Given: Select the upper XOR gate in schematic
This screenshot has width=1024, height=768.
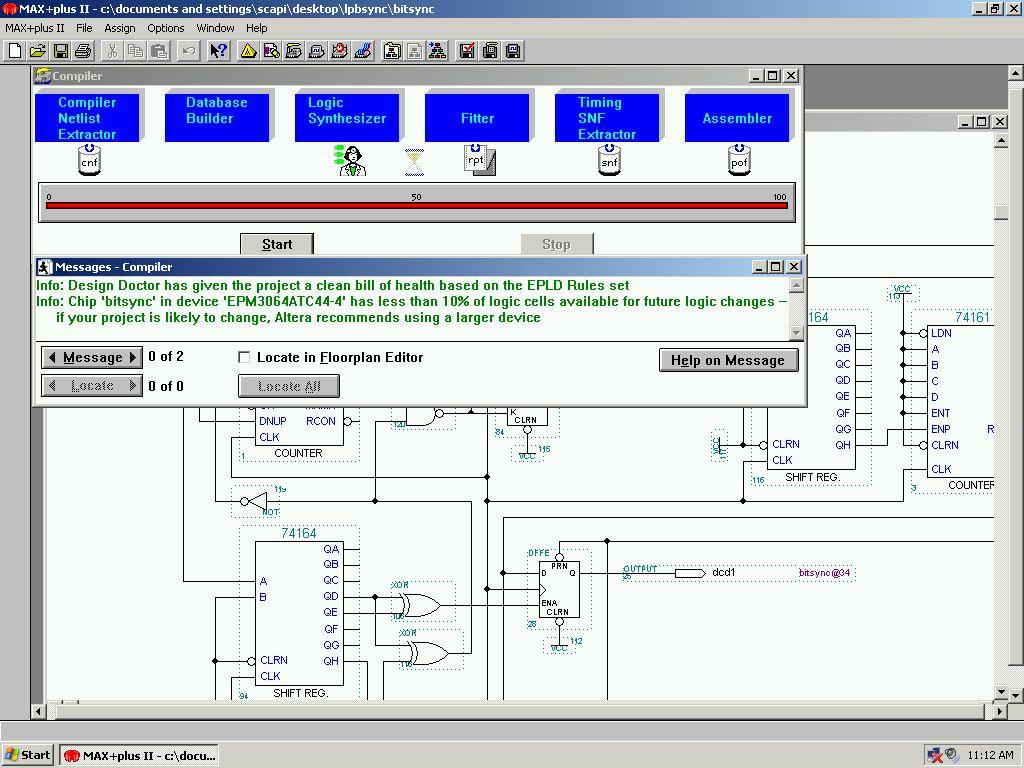Looking at the screenshot, I should click(423, 605).
